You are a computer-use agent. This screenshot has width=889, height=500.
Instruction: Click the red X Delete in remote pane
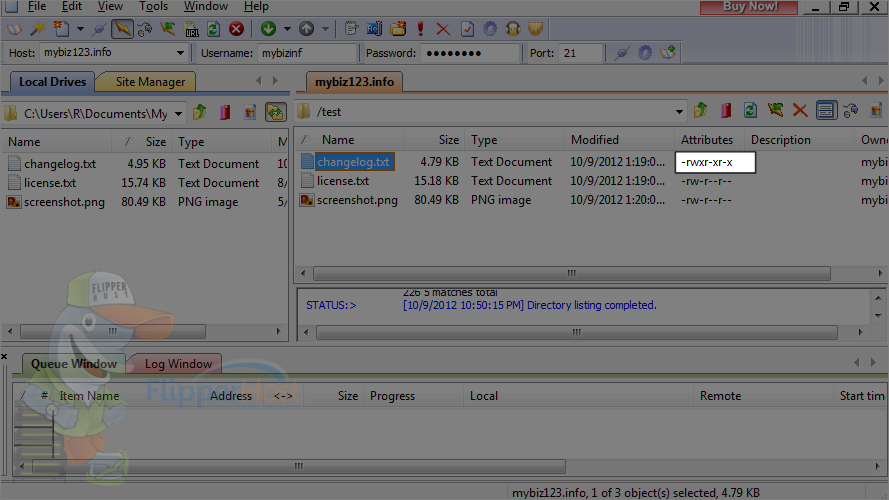pos(800,111)
